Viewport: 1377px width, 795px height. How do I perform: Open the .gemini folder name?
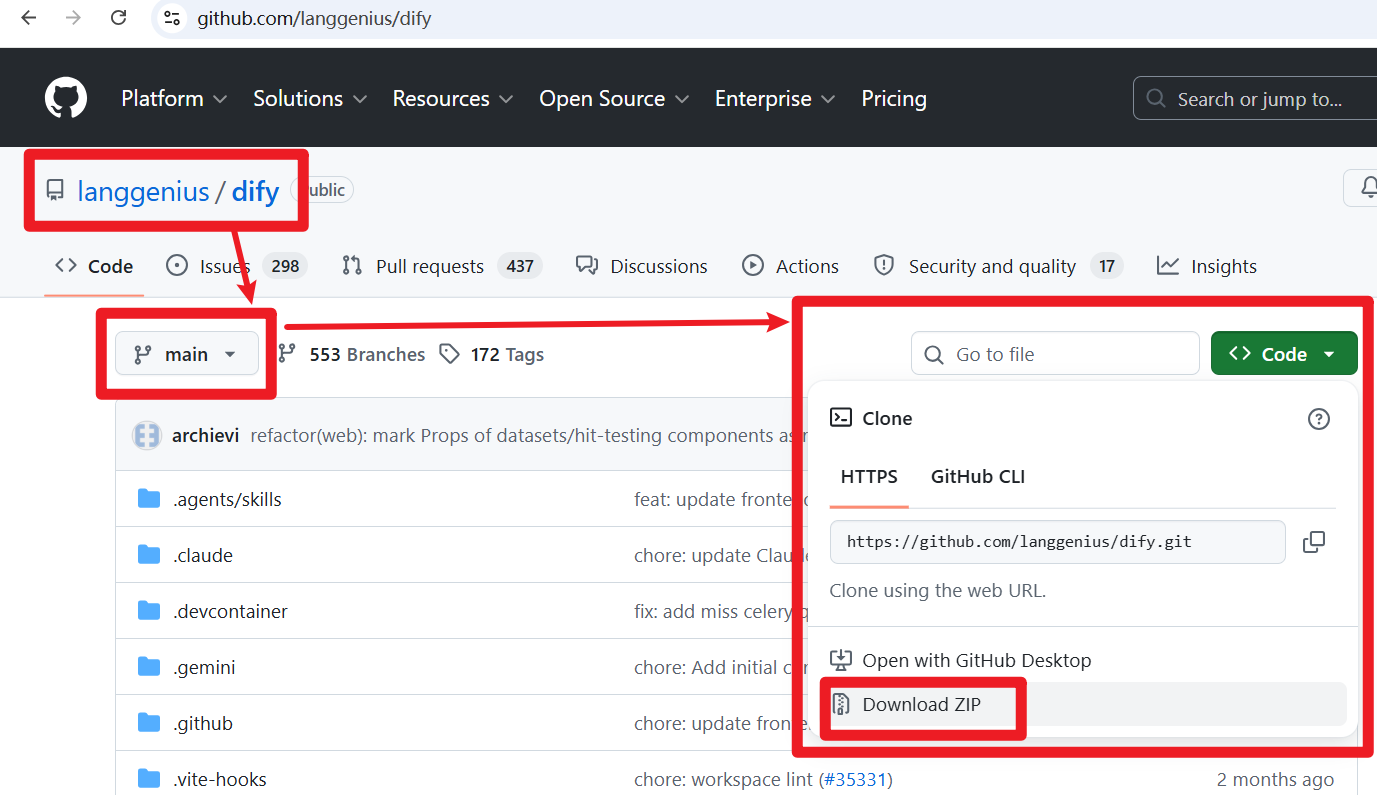tap(204, 667)
